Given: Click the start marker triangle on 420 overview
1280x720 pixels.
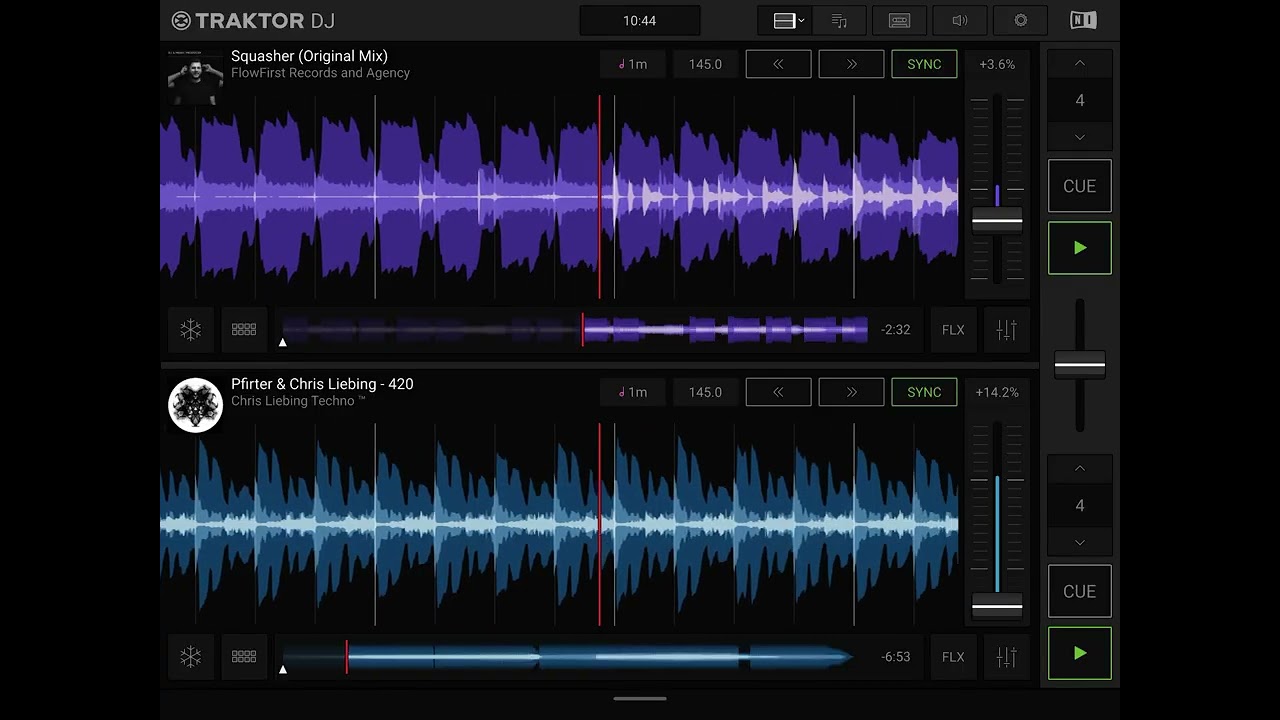Looking at the screenshot, I should coord(283,669).
